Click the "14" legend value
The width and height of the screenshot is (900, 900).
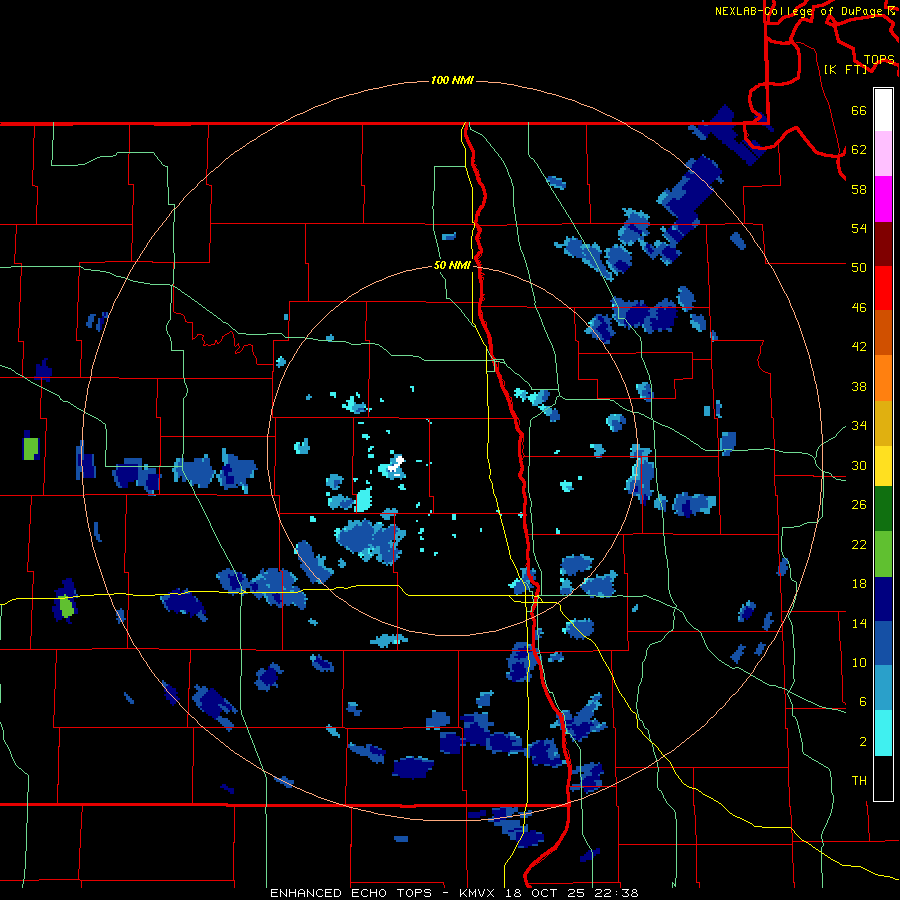coord(859,623)
